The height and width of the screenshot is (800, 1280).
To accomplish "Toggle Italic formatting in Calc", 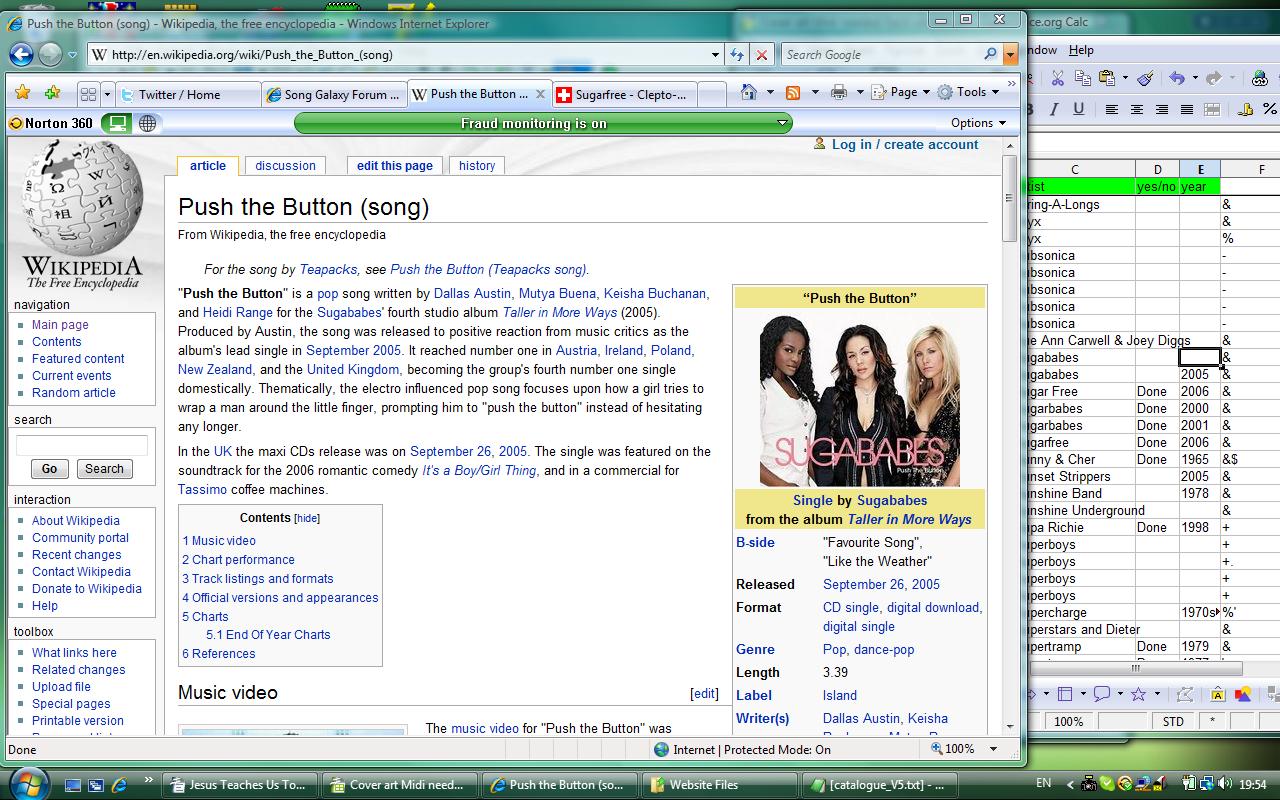I will click(1055, 109).
